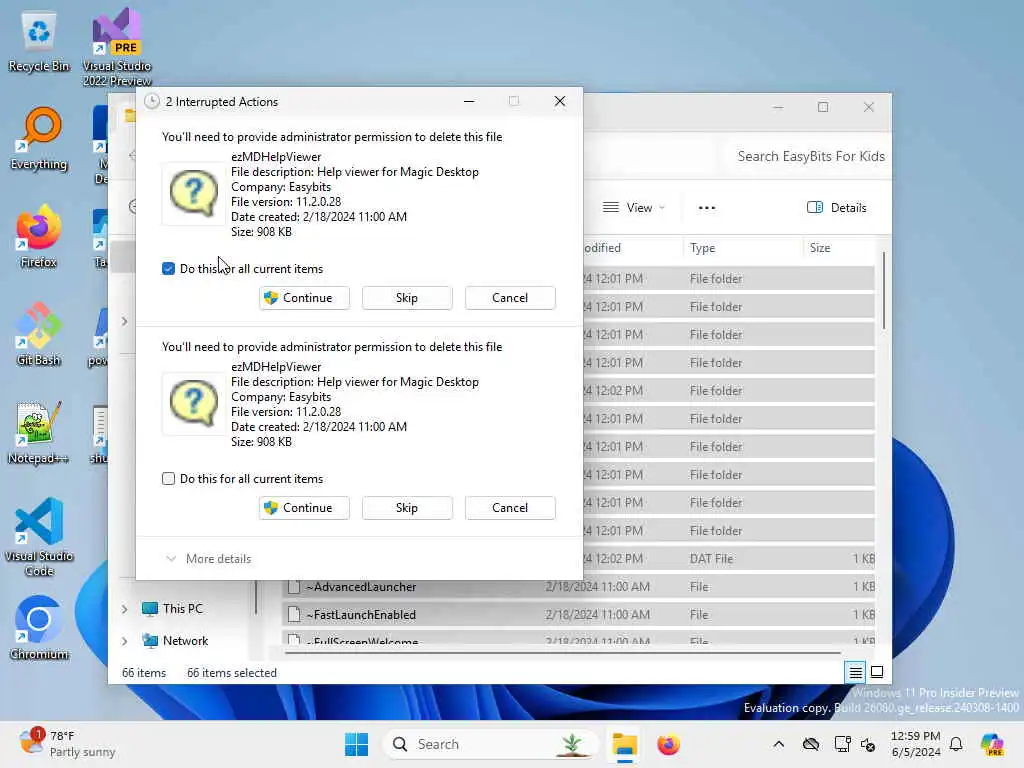Viewport: 1024px width, 768px height.
Task: Select the ~AdvancedLauncher file row
Action: point(580,586)
